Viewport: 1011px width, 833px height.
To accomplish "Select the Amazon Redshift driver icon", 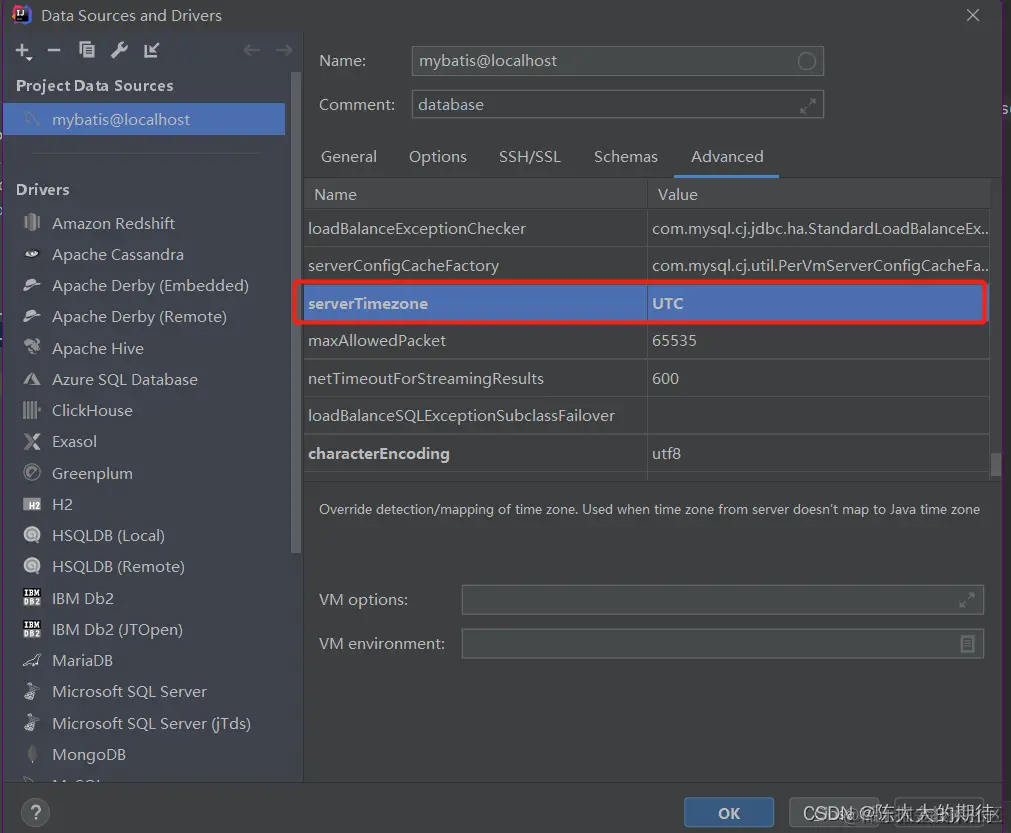I will click(32, 223).
